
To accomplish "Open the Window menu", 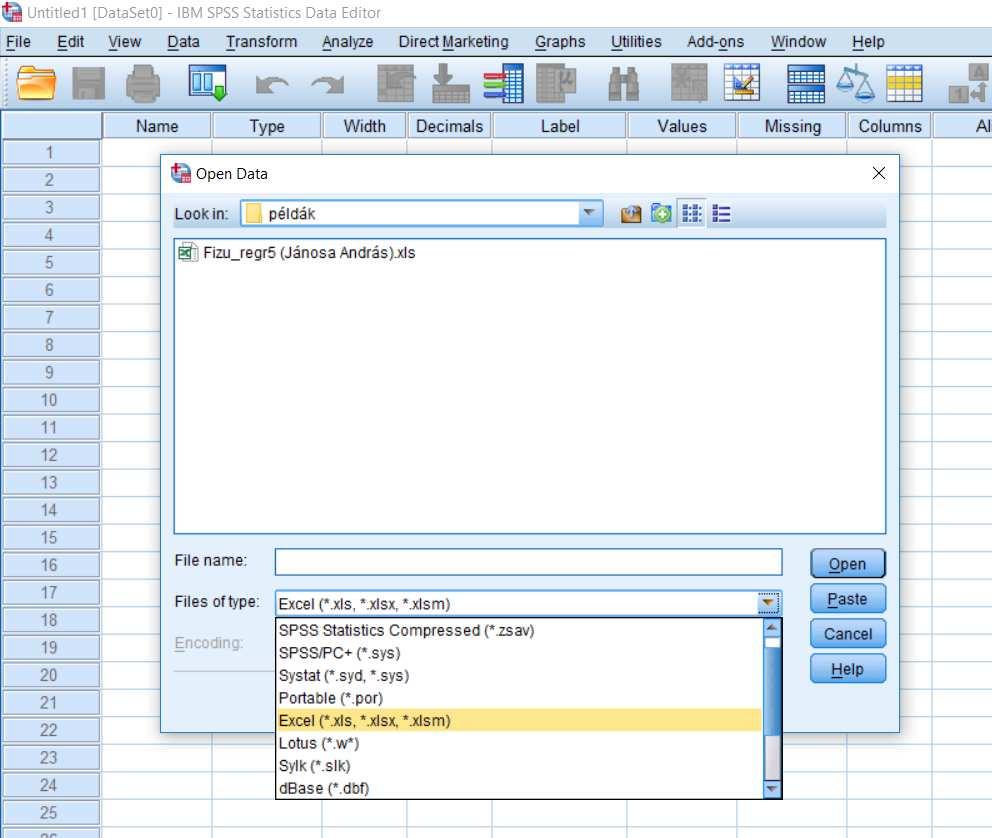I will (798, 42).
